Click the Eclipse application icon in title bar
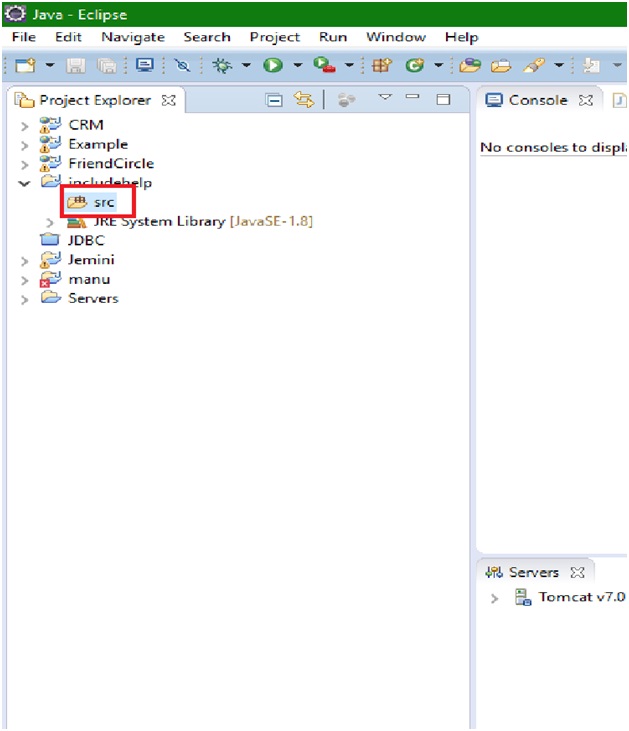 [x=15, y=14]
